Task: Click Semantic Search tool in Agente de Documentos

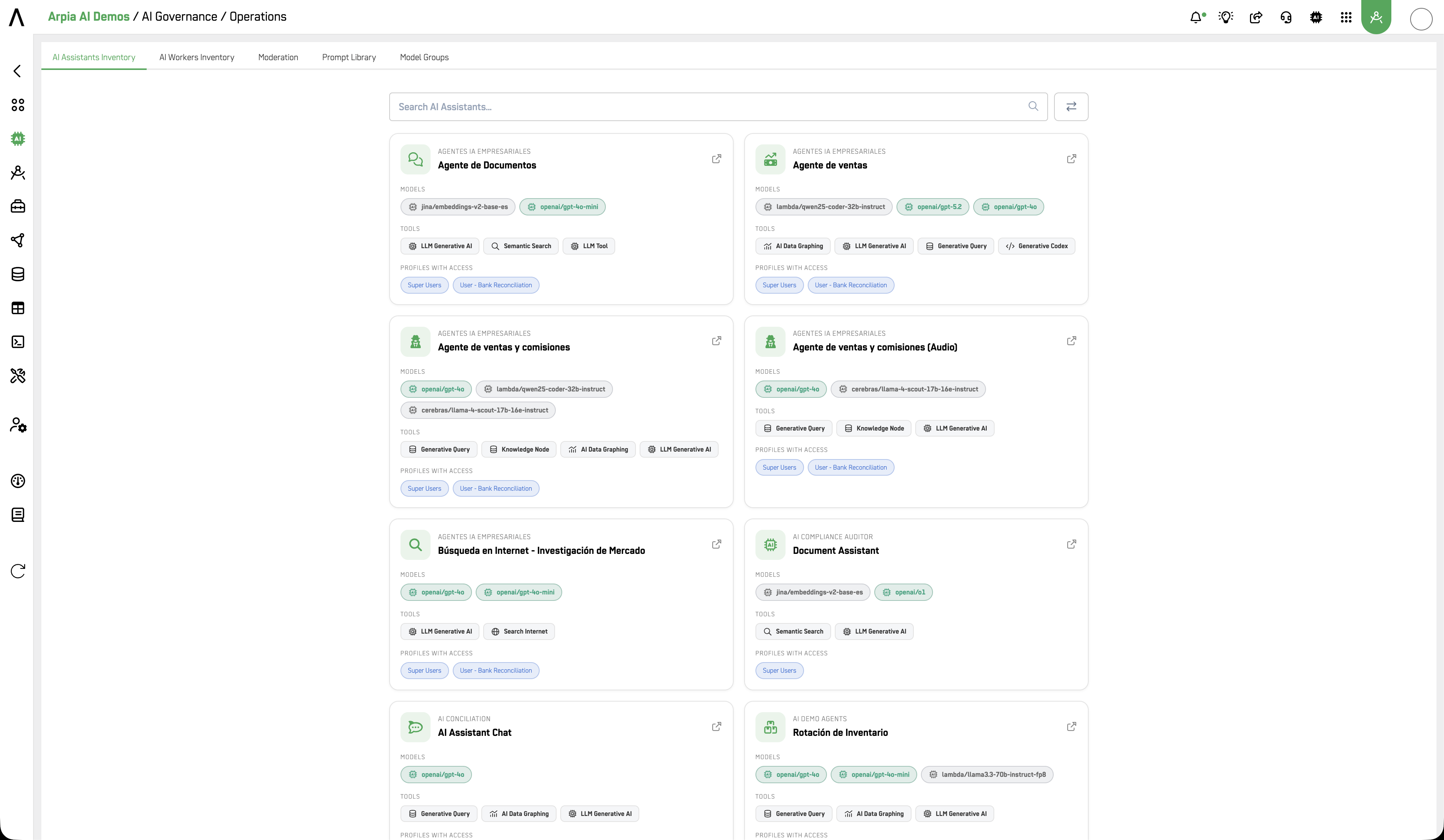Action: point(520,246)
